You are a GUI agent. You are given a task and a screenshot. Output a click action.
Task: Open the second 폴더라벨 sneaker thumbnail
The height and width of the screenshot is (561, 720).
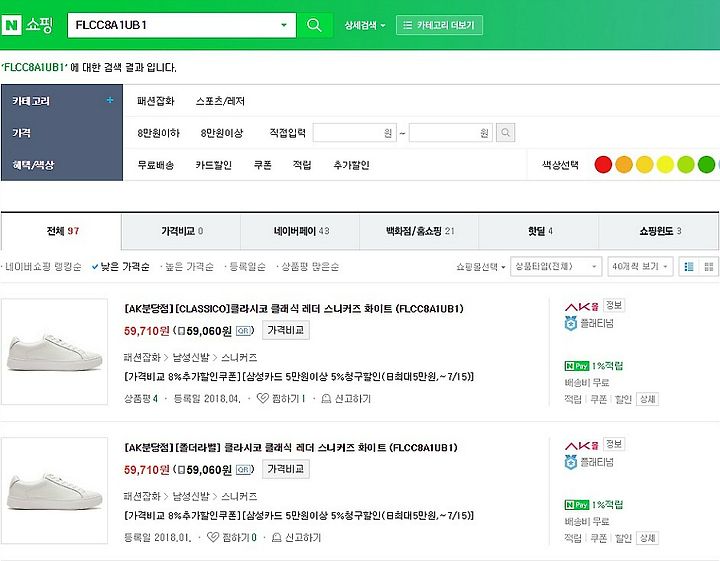pyautogui.click(x=55, y=490)
